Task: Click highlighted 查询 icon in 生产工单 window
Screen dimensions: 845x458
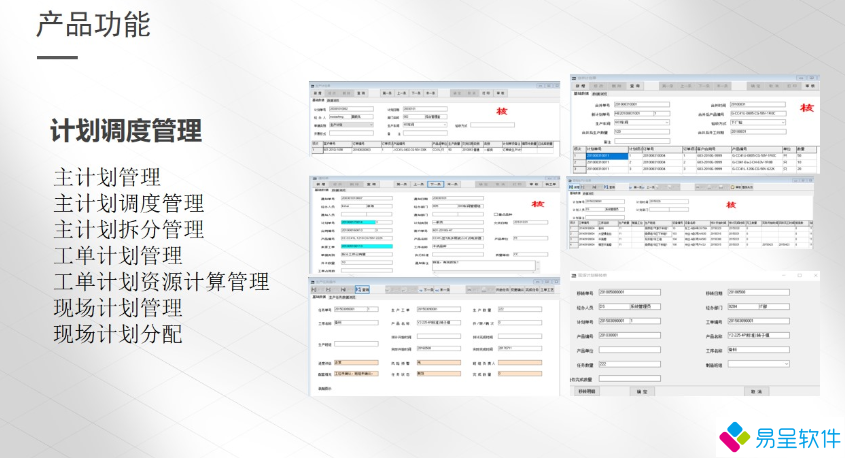Action: pyautogui.click(x=362, y=289)
